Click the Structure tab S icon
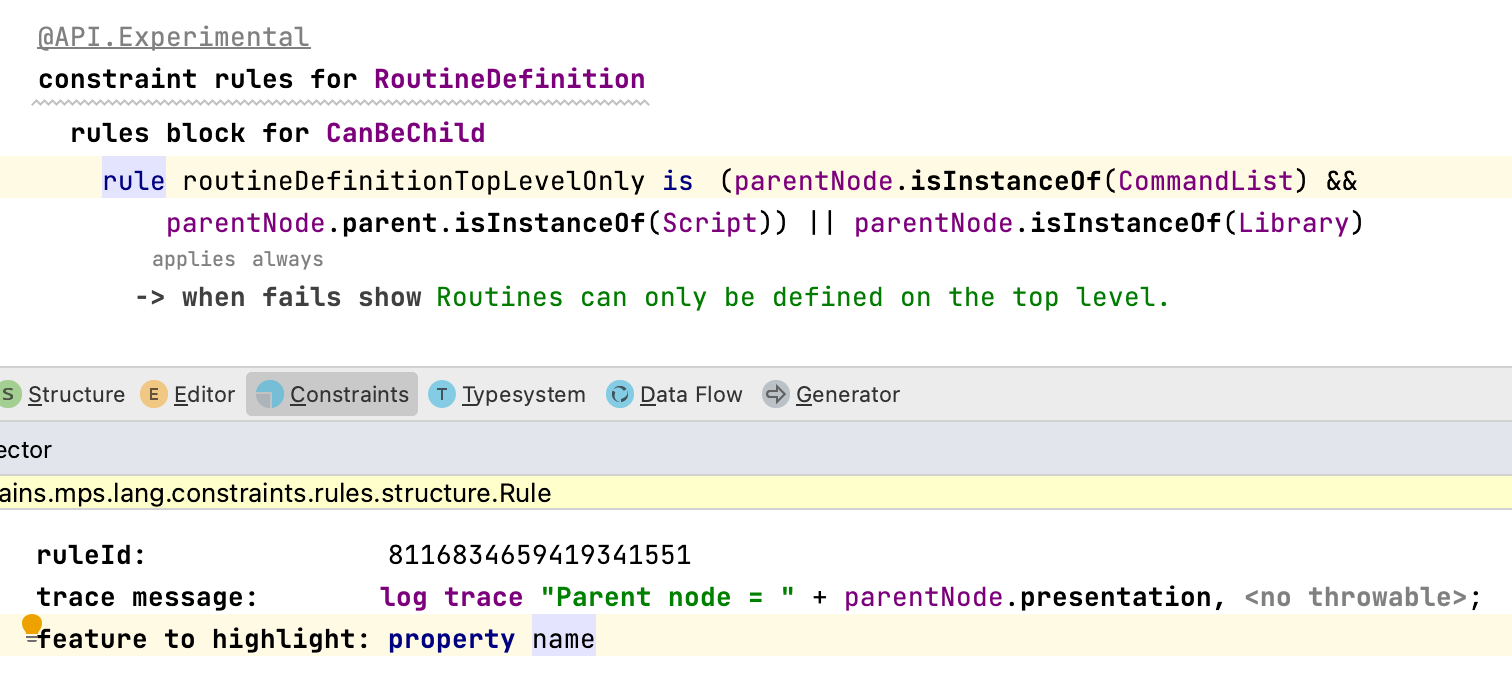This screenshot has width=1512, height=692. [9, 394]
